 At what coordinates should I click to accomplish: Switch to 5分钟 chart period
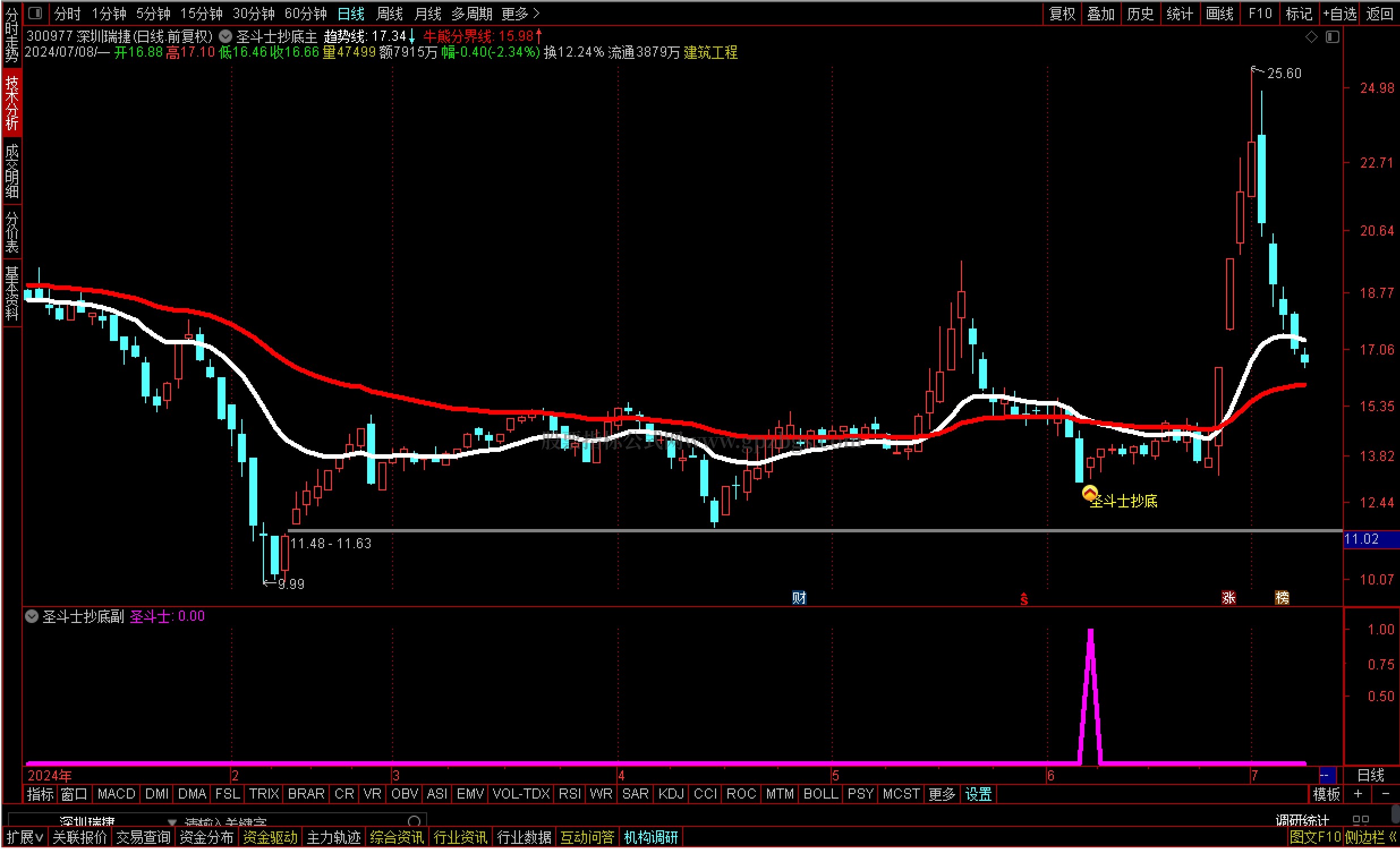[153, 13]
